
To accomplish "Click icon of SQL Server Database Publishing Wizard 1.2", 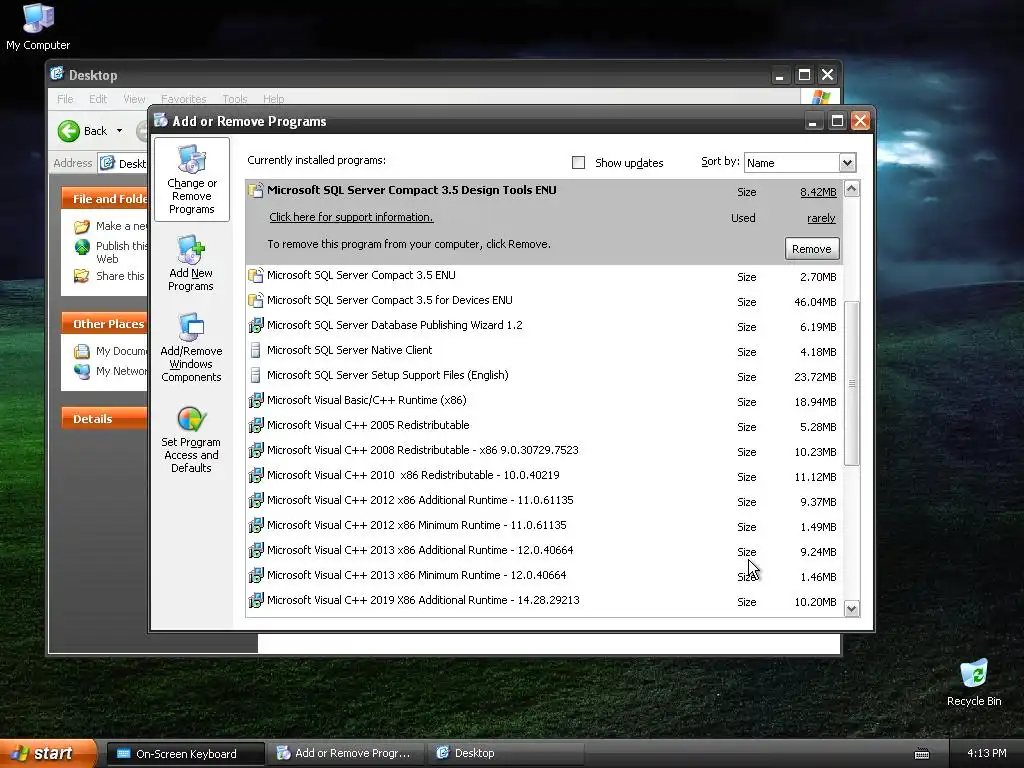I will pyautogui.click(x=256, y=325).
